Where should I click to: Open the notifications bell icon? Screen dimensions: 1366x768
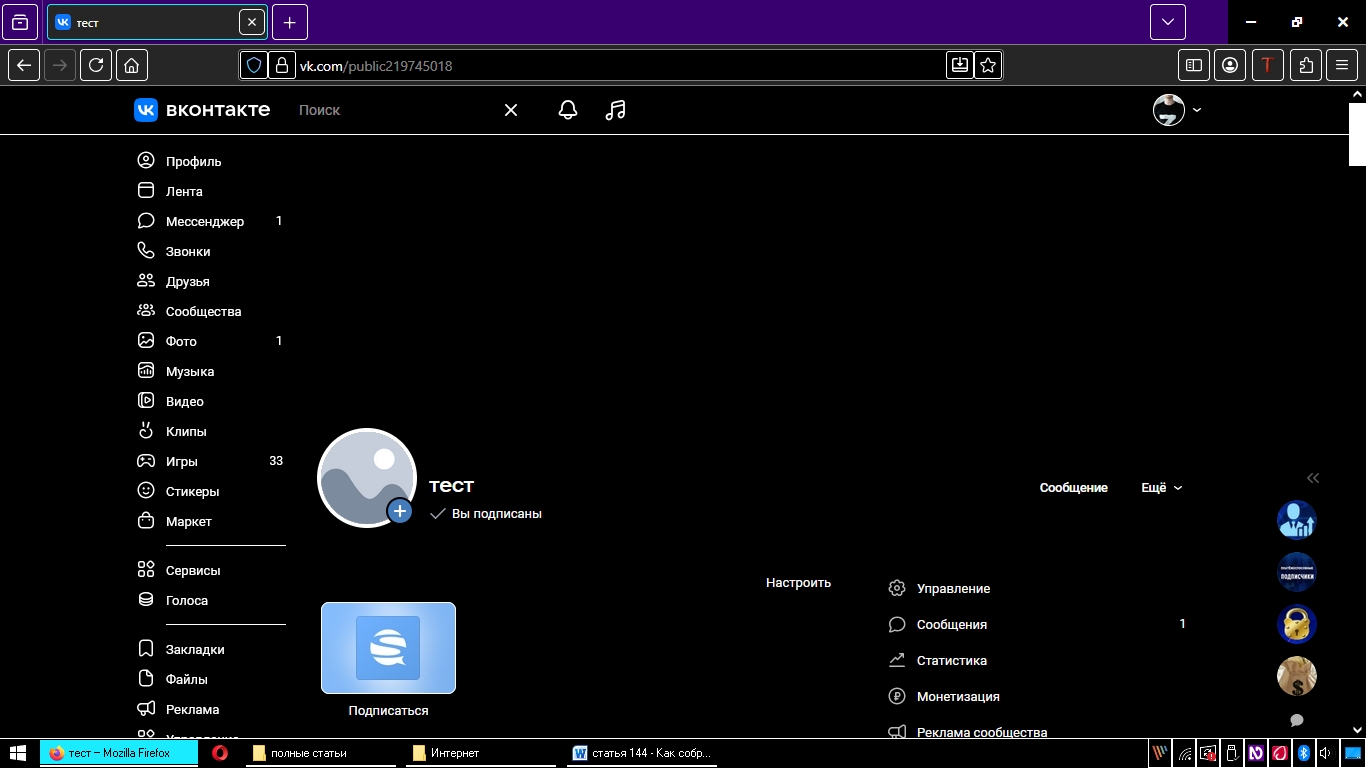click(x=568, y=110)
